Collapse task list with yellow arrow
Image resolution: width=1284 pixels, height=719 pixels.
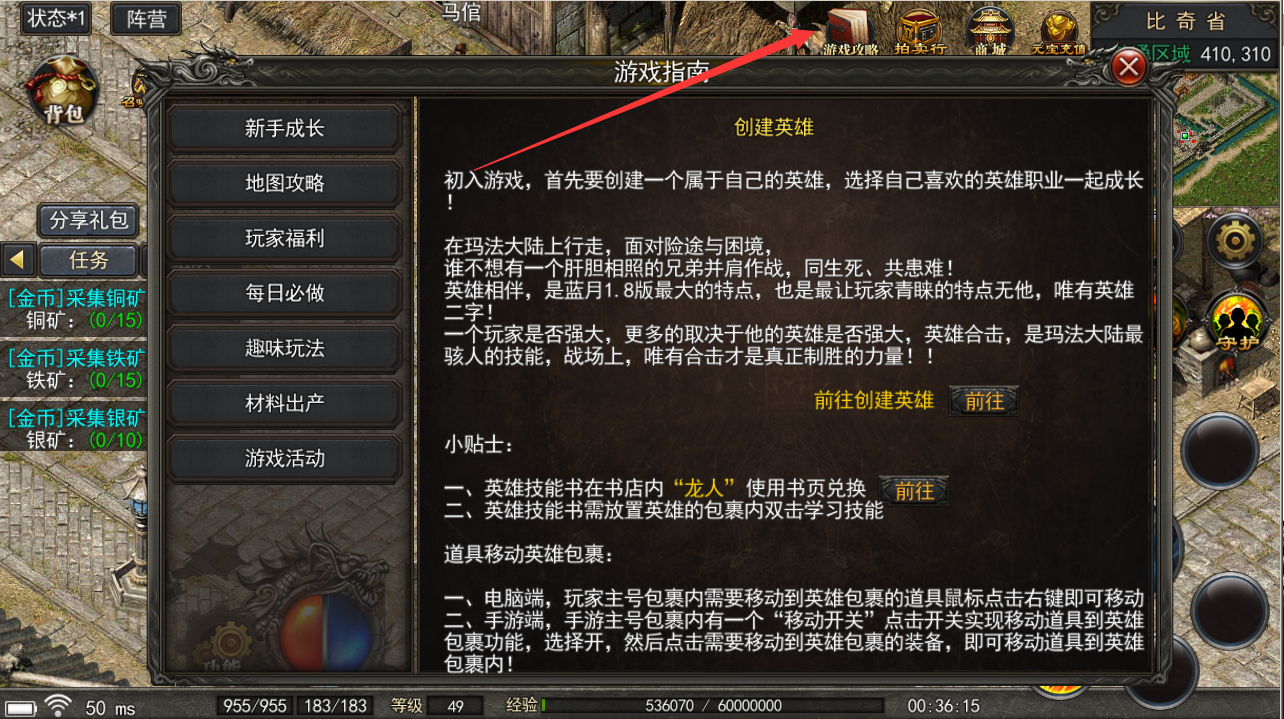point(17,260)
